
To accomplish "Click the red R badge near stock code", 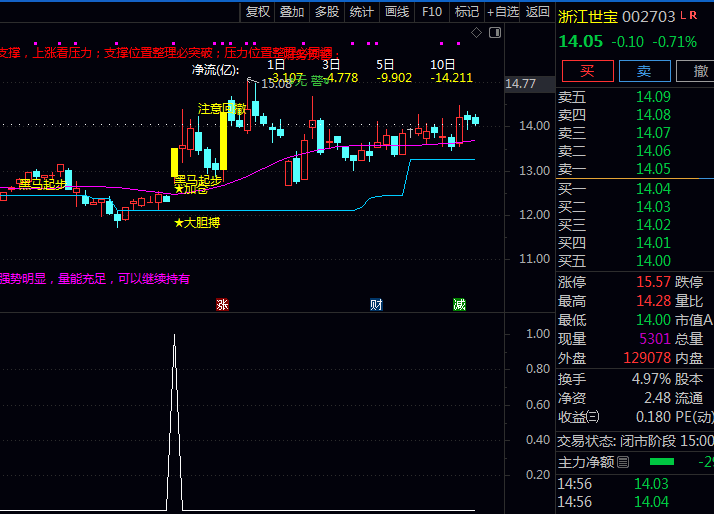I will pos(693,15).
